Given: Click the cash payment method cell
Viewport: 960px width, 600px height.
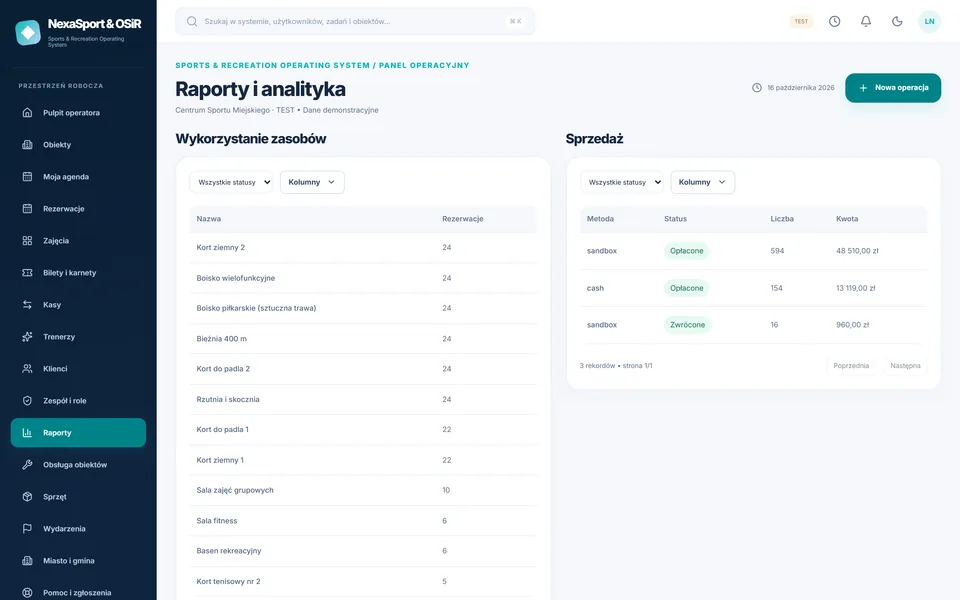Looking at the screenshot, I should point(595,288).
